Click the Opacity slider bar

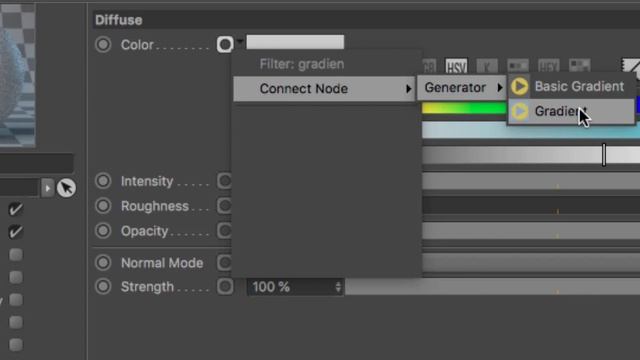[x=531, y=231]
